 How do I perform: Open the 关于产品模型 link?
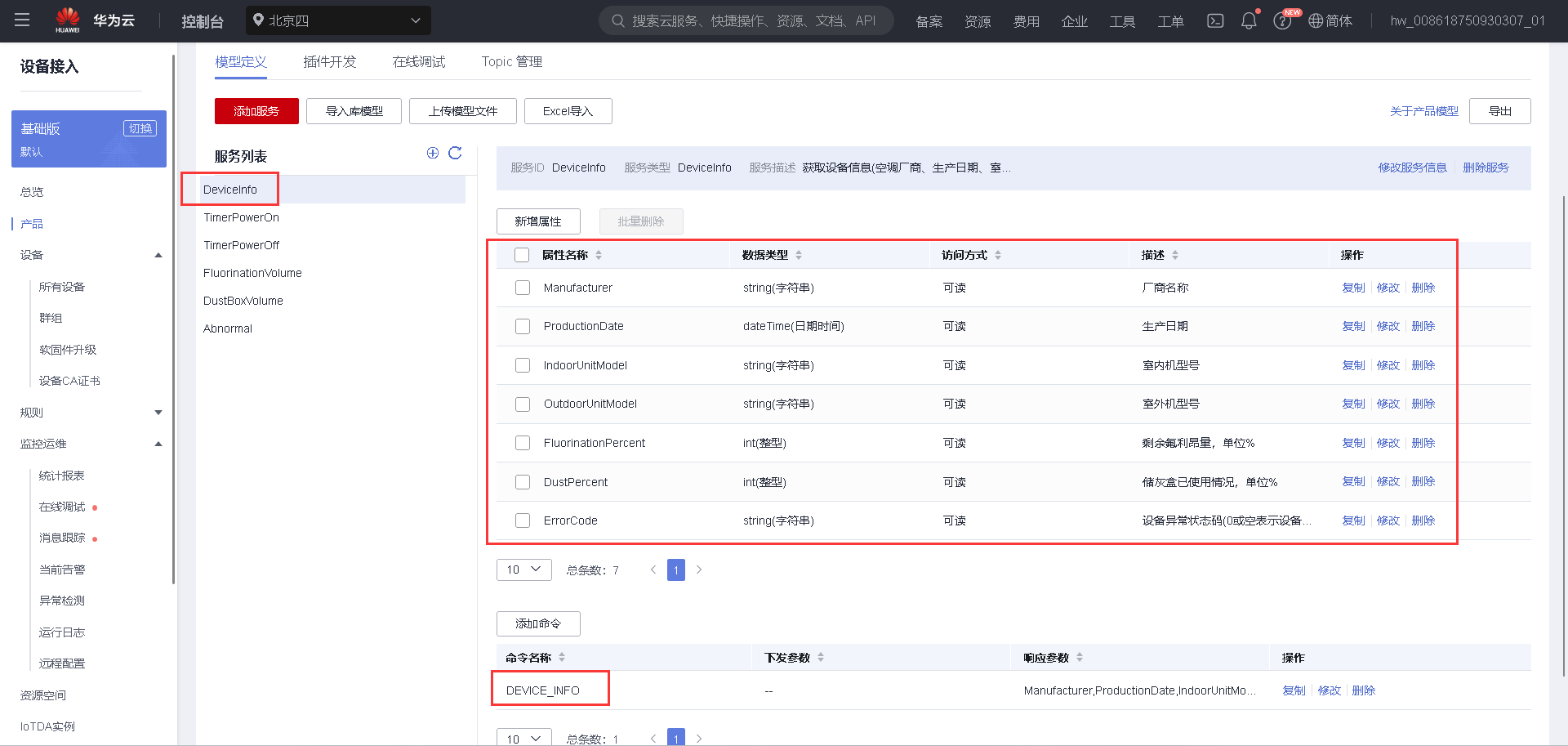click(x=1424, y=111)
